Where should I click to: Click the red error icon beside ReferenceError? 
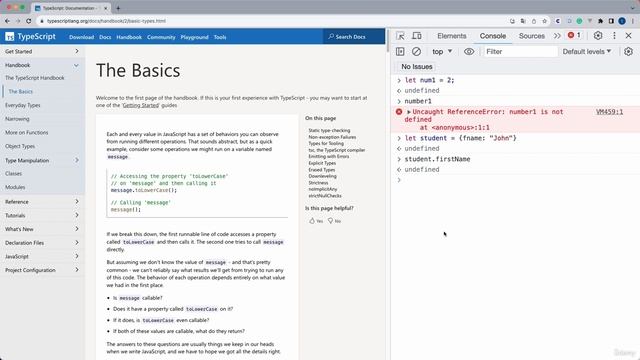tap(399, 112)
